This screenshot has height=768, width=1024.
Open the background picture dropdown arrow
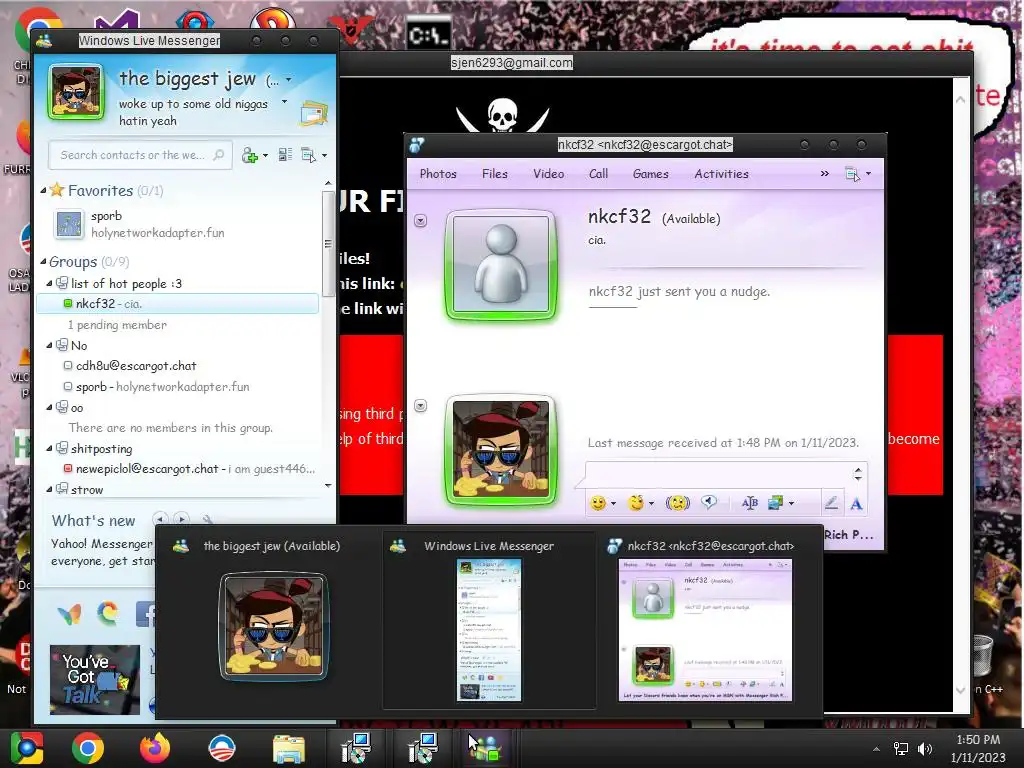click(792, 504)
